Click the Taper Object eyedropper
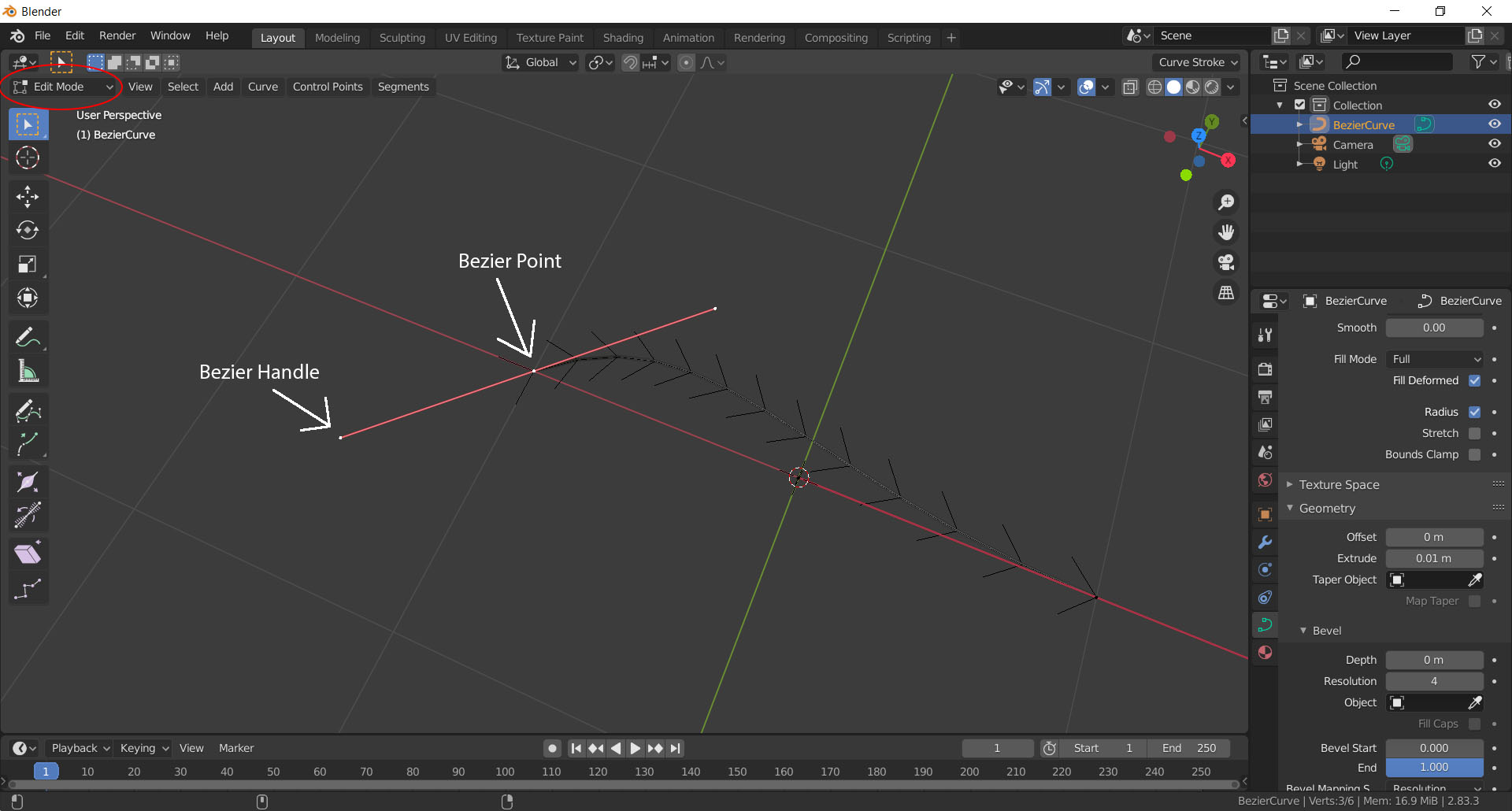1512x811 pixels. coord(1474,580)
